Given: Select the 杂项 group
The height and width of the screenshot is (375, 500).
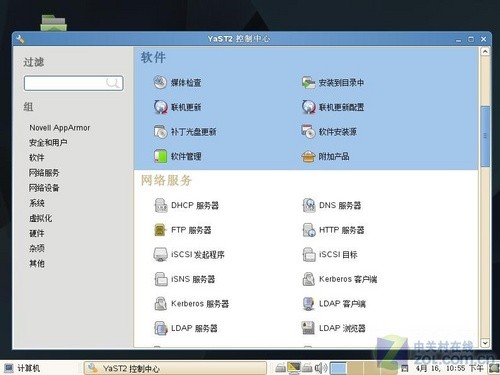Looking at the screenshot, I should point(37,248).
